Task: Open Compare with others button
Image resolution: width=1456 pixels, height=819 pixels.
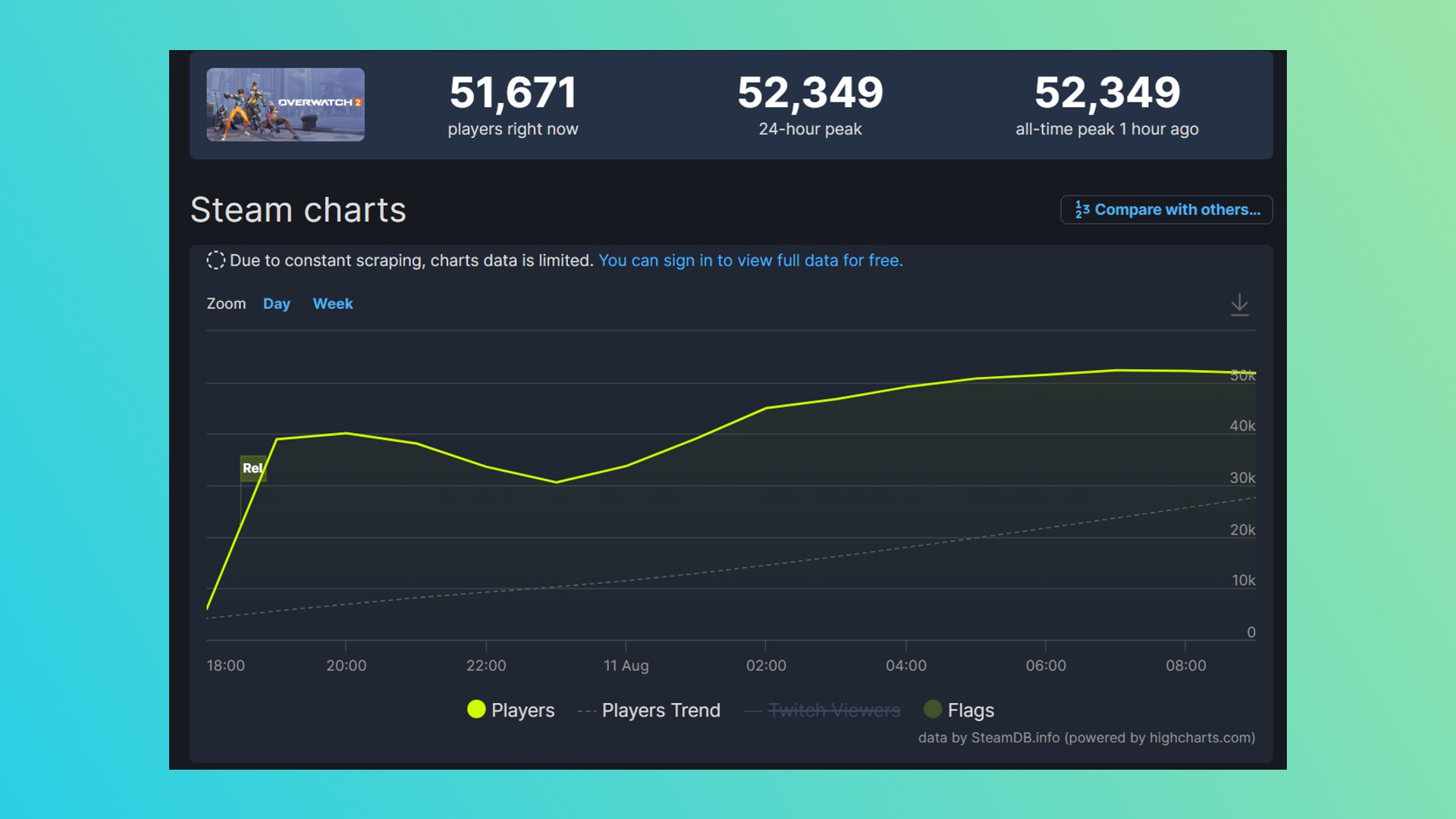Action: [x=1166, y=209]
